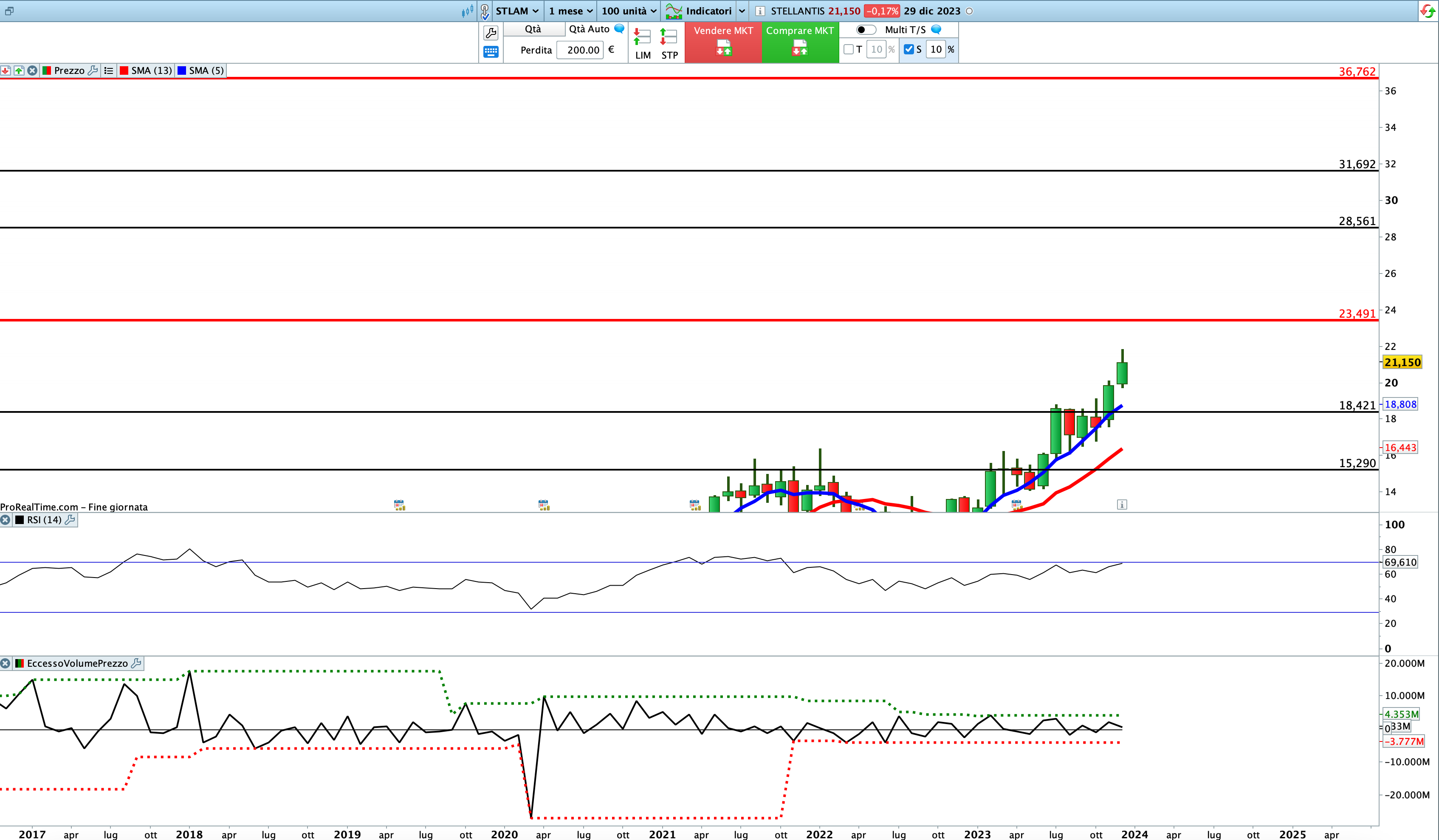The width and height of the screenshot is (1439, 840).
Task: Click the info icon beside STELLANTIS
Action: tap(760, 11)
